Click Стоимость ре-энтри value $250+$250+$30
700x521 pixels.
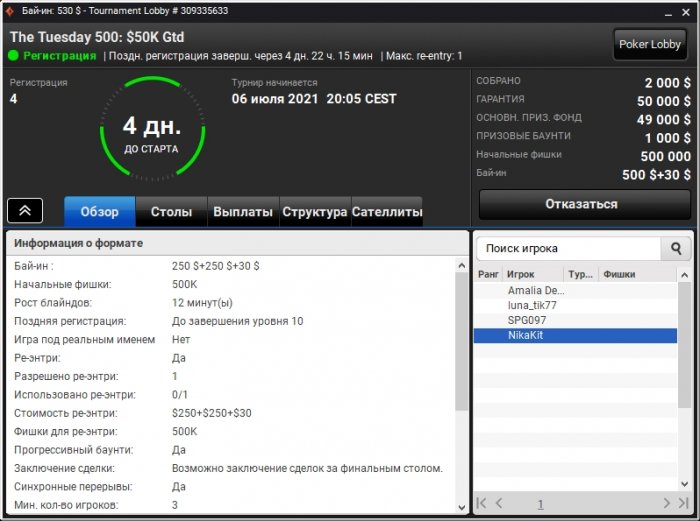212,413
